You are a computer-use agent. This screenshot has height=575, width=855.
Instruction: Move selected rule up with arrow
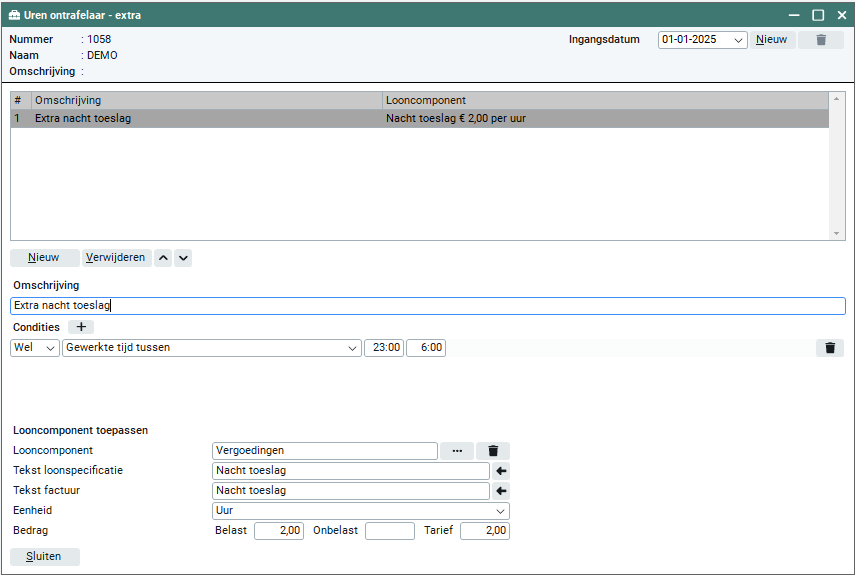click(x=164, y=258)
